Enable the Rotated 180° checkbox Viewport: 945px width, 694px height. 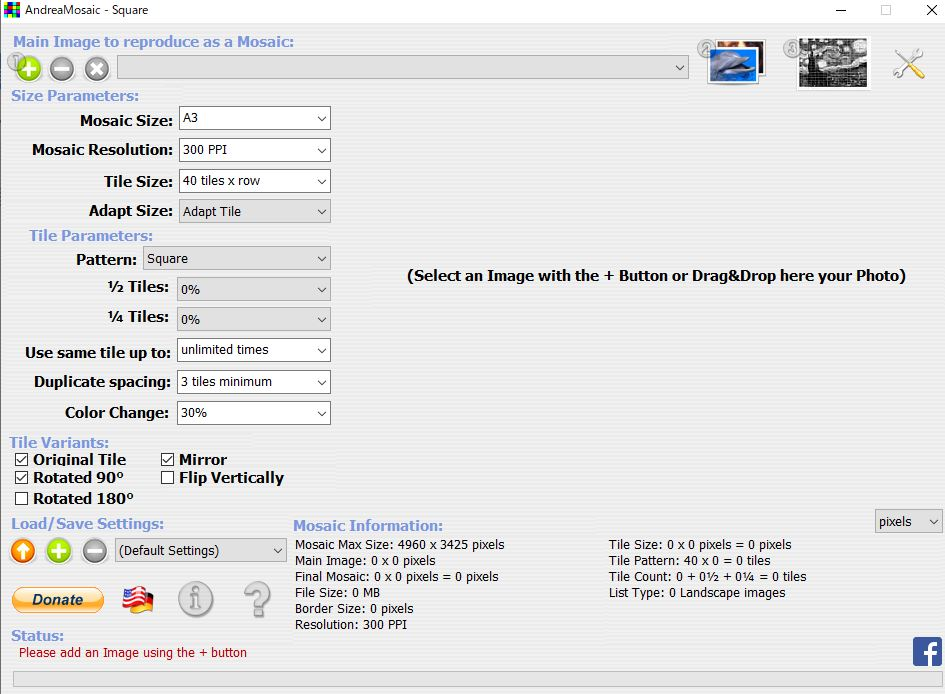point(22,499)
